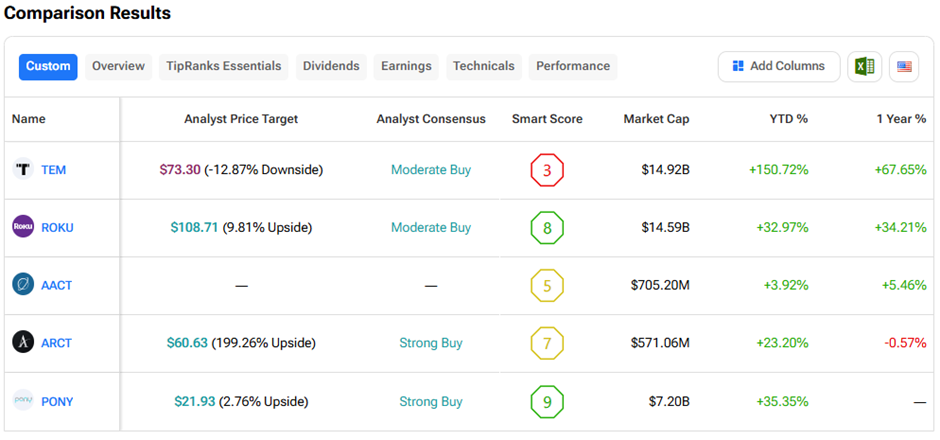This screenshot has width=940, height=440.
Task: Click the AACT company logo
Action: 23,285
